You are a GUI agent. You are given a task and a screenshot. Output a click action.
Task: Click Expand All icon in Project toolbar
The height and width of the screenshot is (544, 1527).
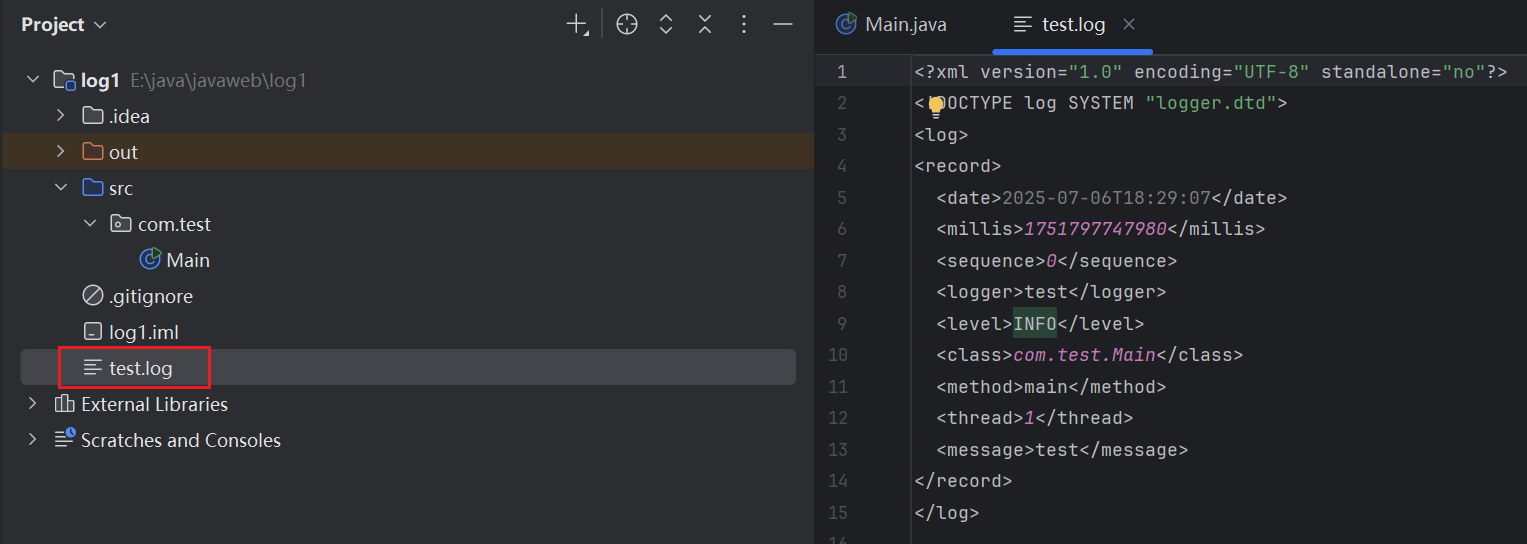click(x=666, y=25)
